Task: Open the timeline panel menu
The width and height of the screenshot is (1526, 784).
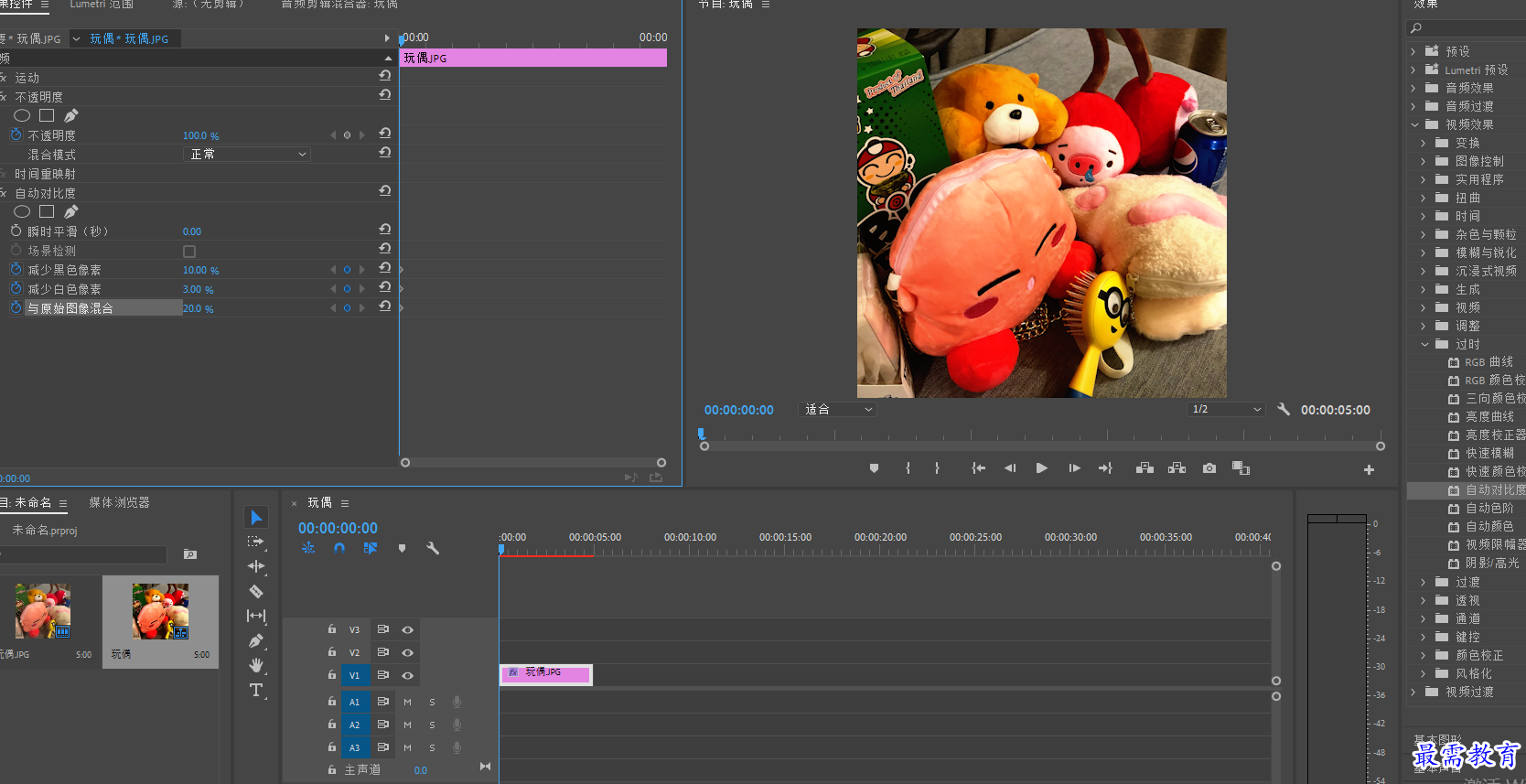Action: pyautogui.click(x=345, y=503)
